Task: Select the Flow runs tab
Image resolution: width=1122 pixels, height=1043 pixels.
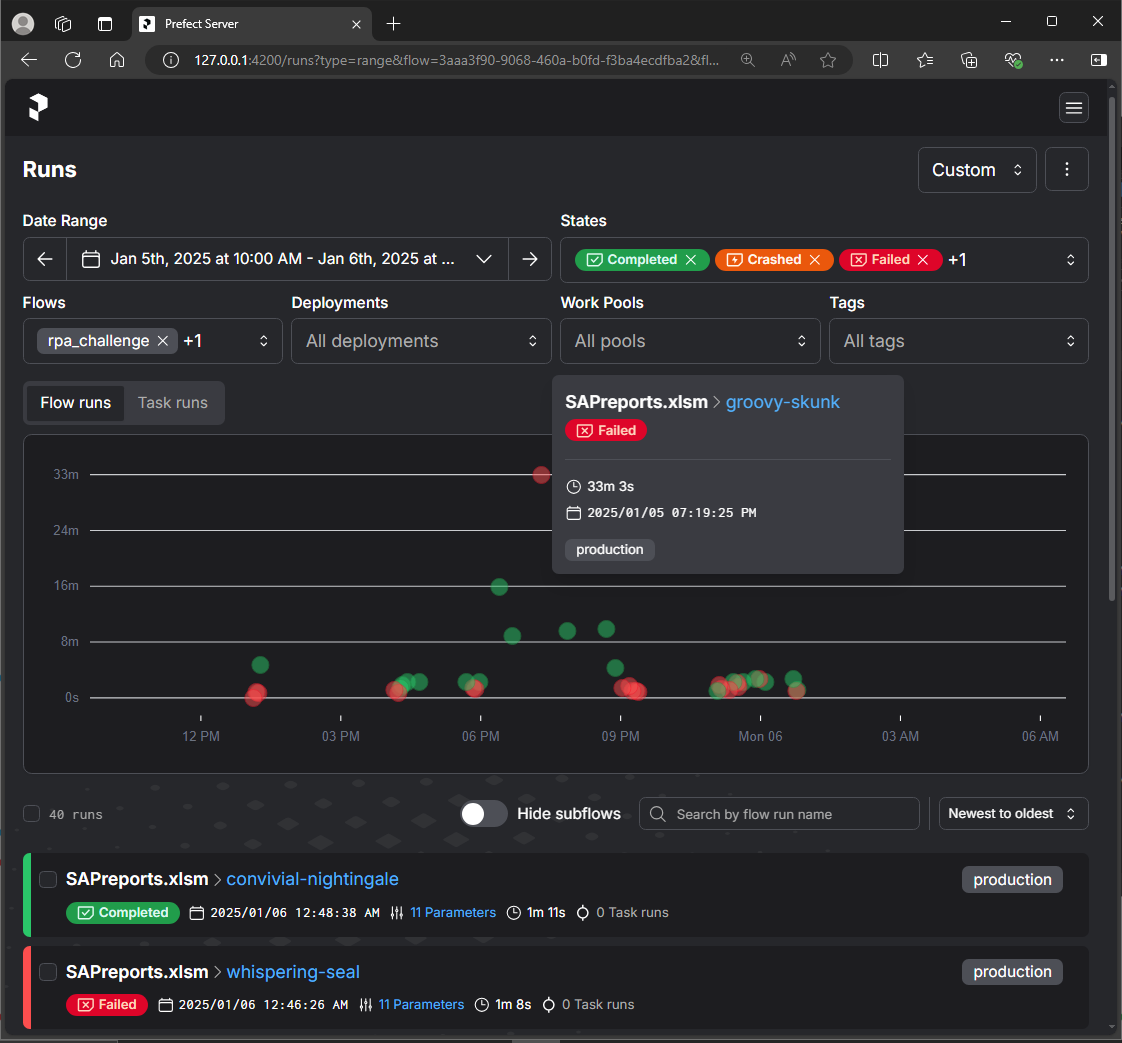Action: (75, 402)
